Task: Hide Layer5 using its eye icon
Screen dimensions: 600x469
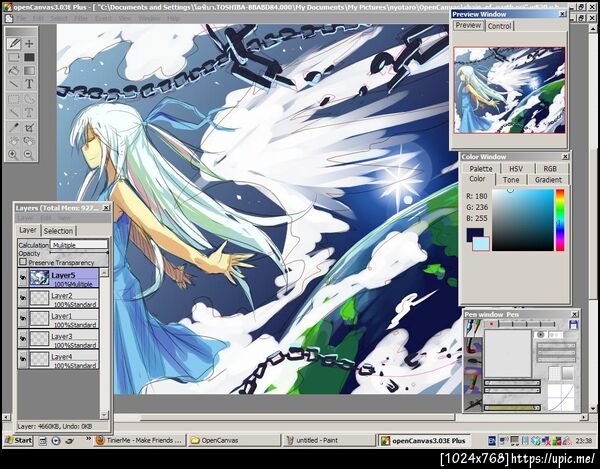Action: 23,277
